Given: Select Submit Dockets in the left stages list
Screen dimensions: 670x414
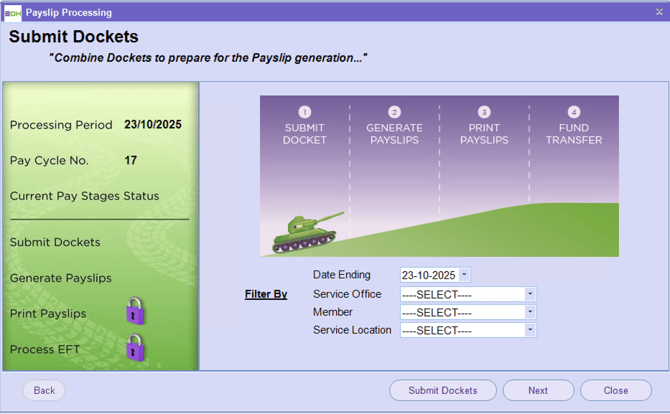Looking at the screenshot, I should click(55, 242).
